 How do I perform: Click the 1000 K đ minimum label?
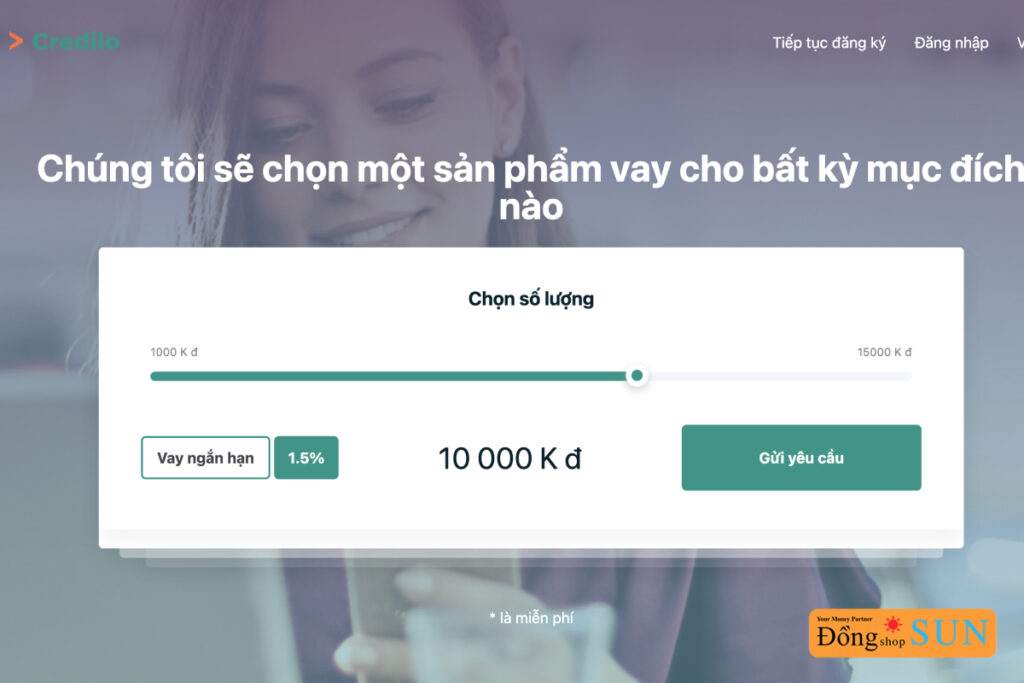coord(174,352)
